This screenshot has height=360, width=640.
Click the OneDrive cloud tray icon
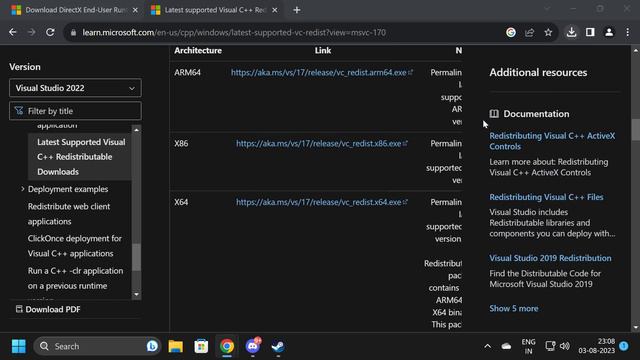[506, 346]
